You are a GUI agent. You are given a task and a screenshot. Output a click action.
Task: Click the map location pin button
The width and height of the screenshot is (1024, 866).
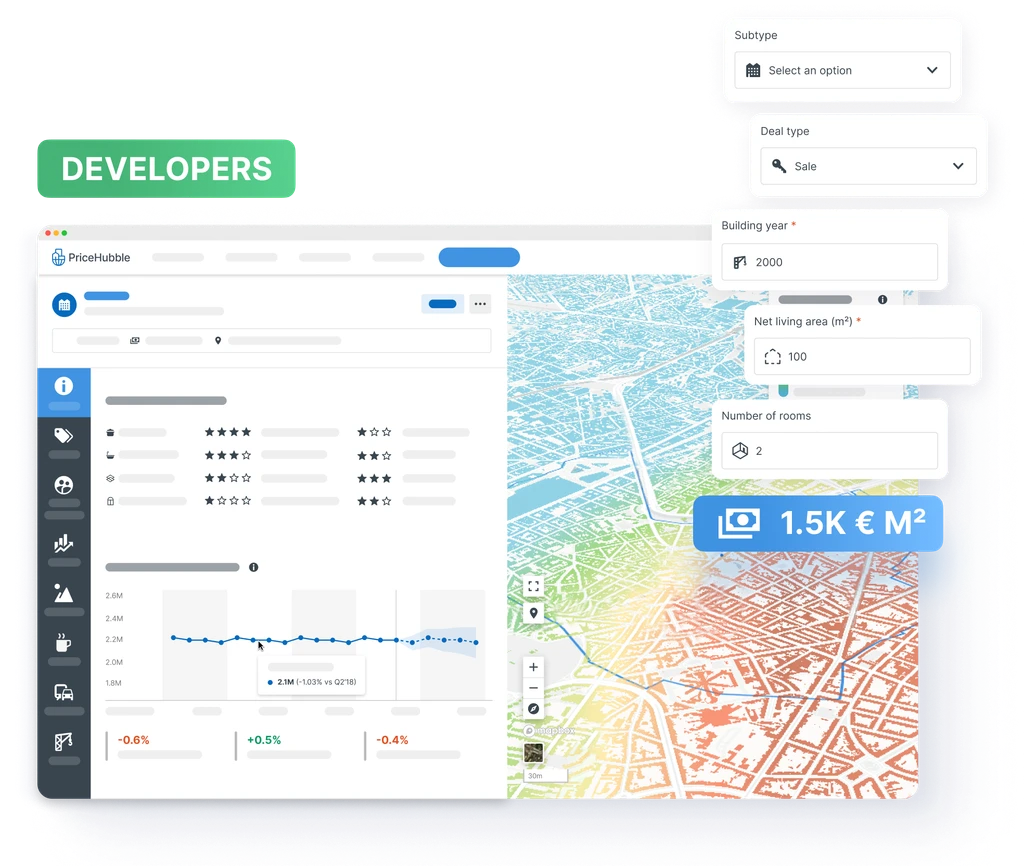click(534, 613)
